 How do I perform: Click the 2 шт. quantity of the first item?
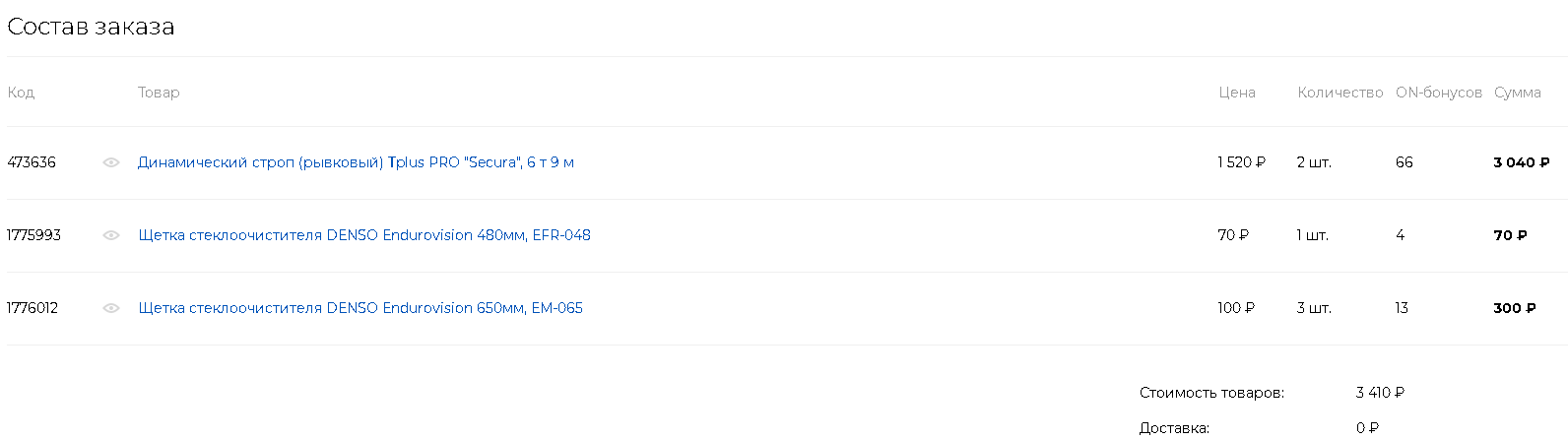click(1314, 162)
